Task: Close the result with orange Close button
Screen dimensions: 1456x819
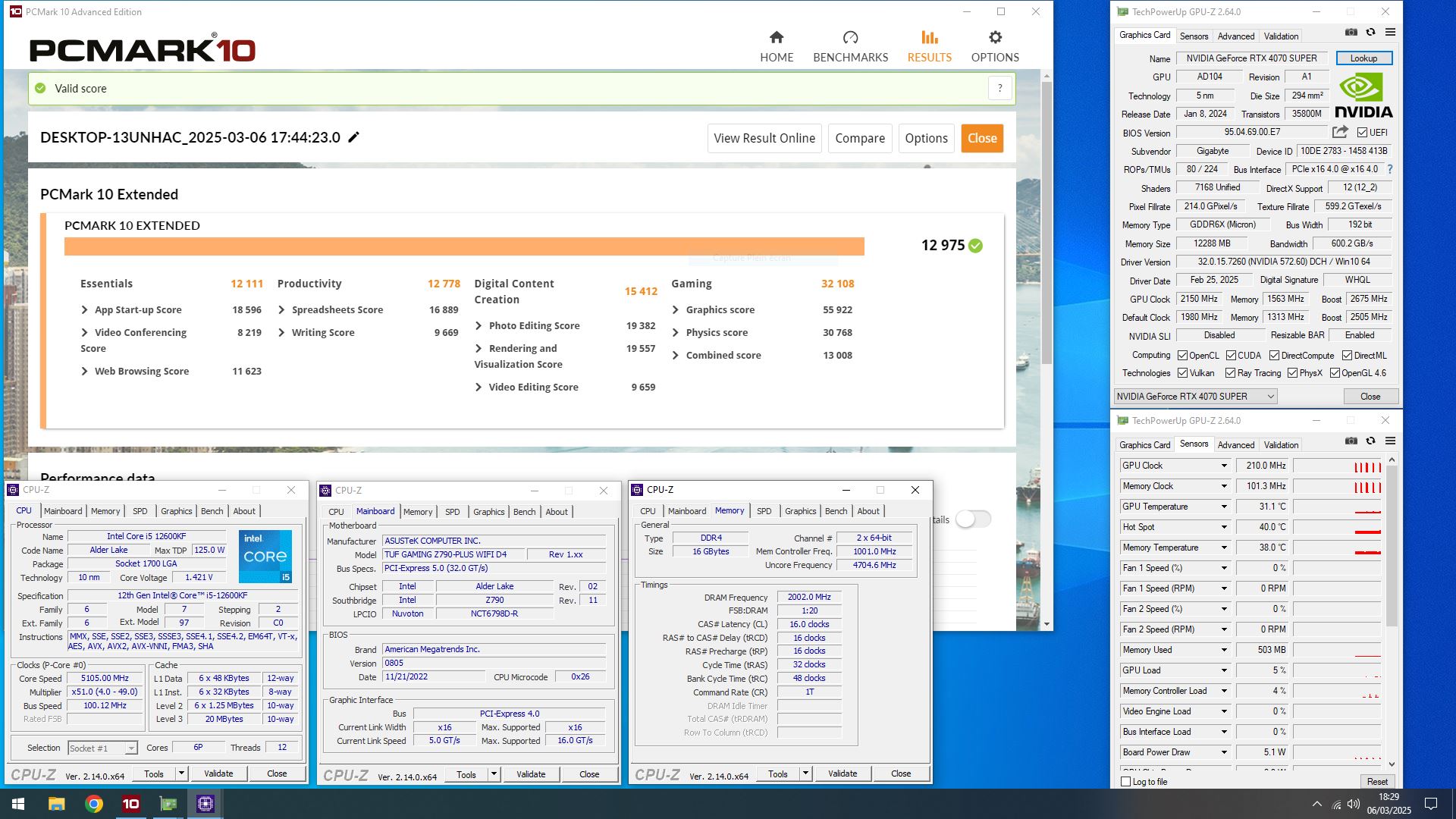Action: (982, 138)
